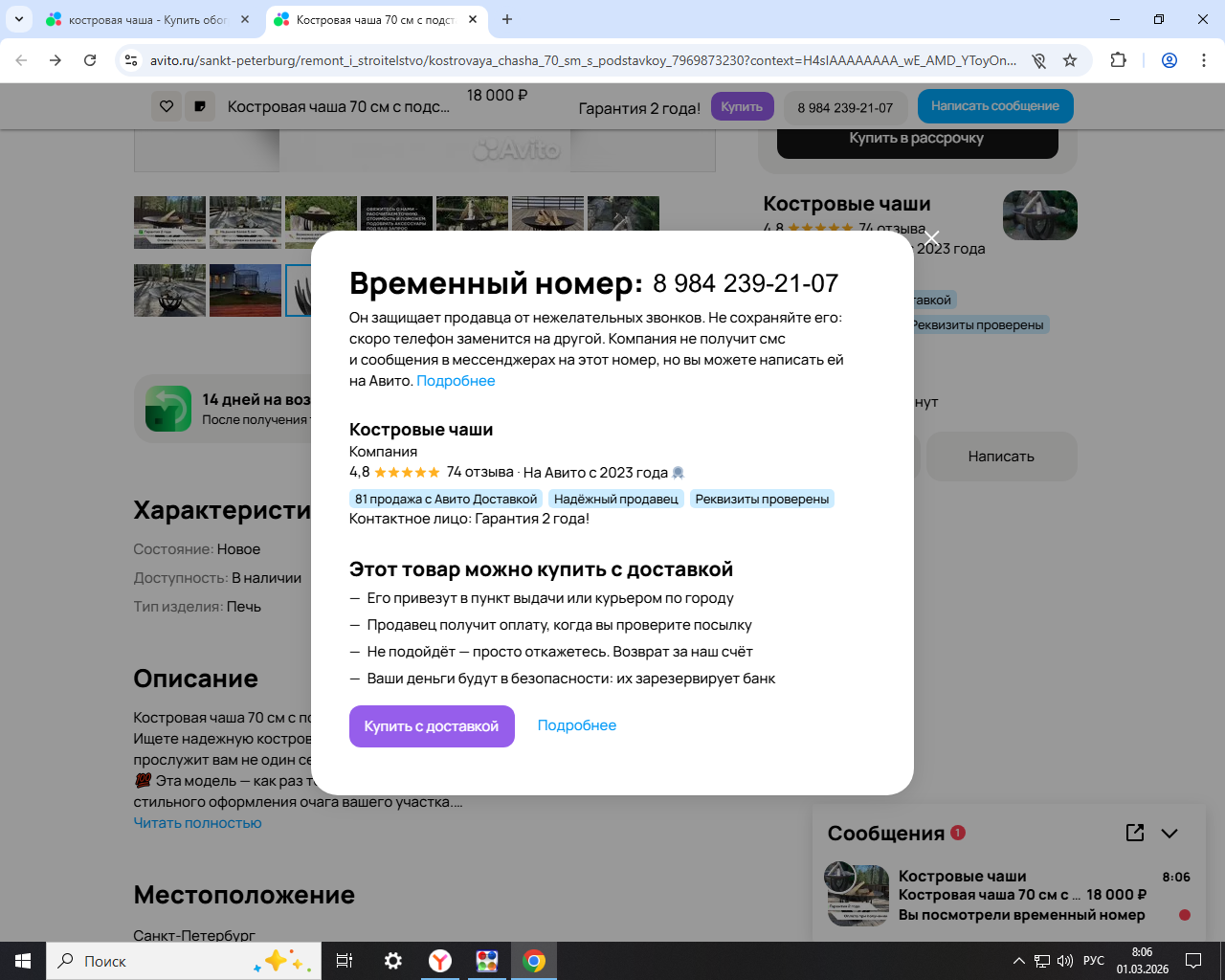
Task: Click the seller verification badge icon after '2023 года'
Action: (x=679, y=473)
